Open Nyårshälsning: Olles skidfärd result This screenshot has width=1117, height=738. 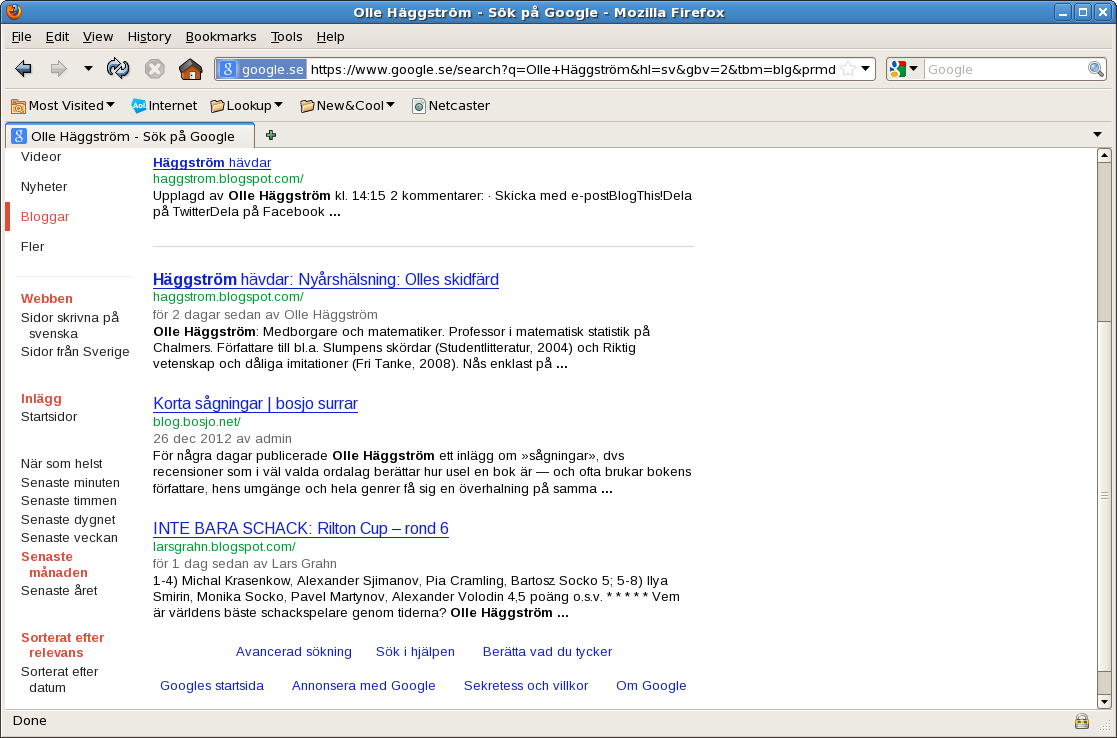point(326,279)
